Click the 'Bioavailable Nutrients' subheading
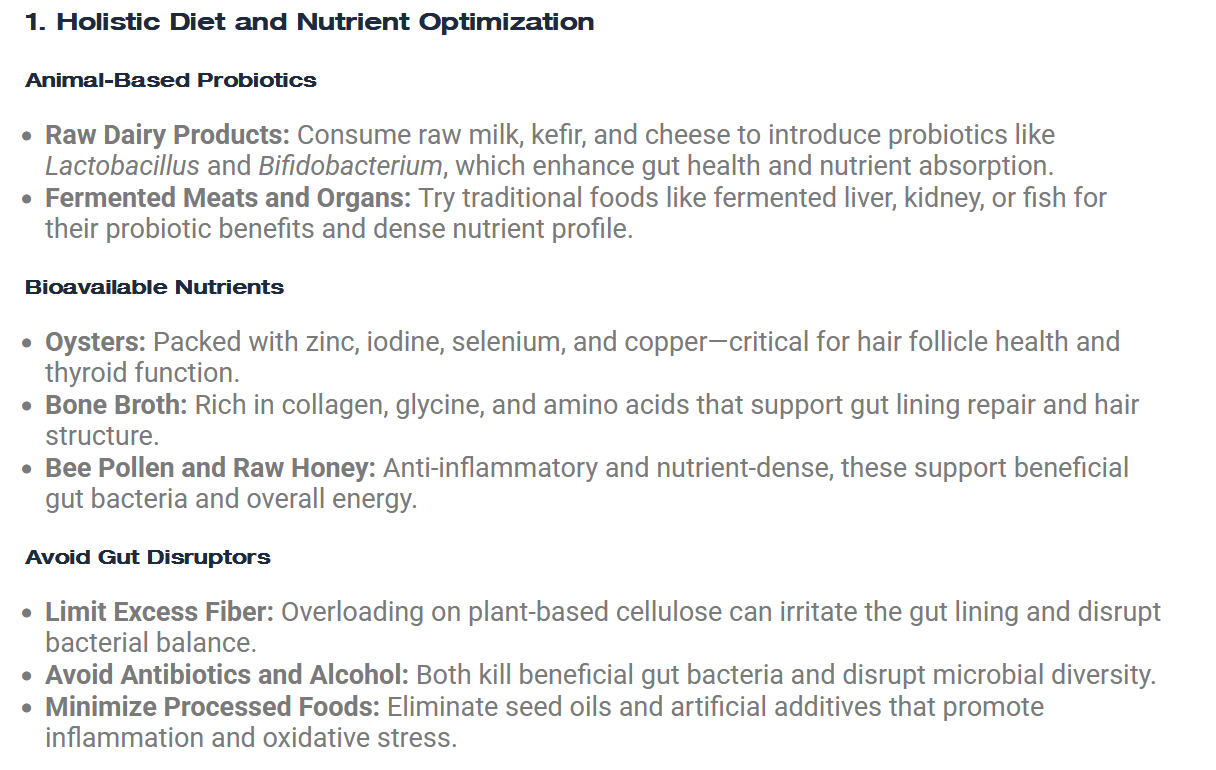The width and height of the screenshot is (1216, 770). [154, 287]
